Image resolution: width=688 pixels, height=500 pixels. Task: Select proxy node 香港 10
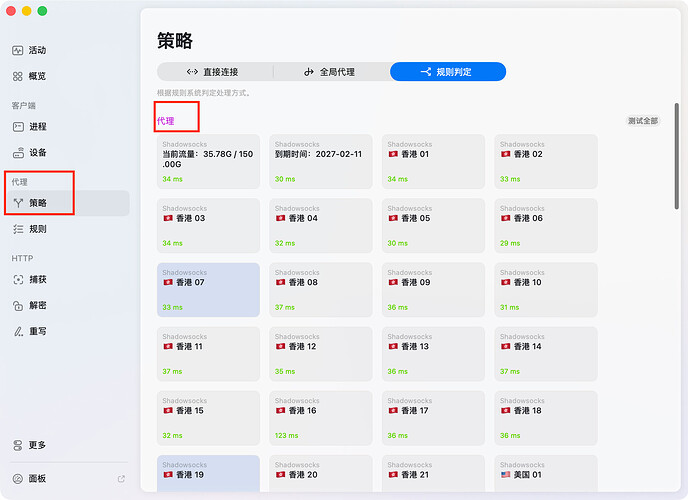[546, 289]
